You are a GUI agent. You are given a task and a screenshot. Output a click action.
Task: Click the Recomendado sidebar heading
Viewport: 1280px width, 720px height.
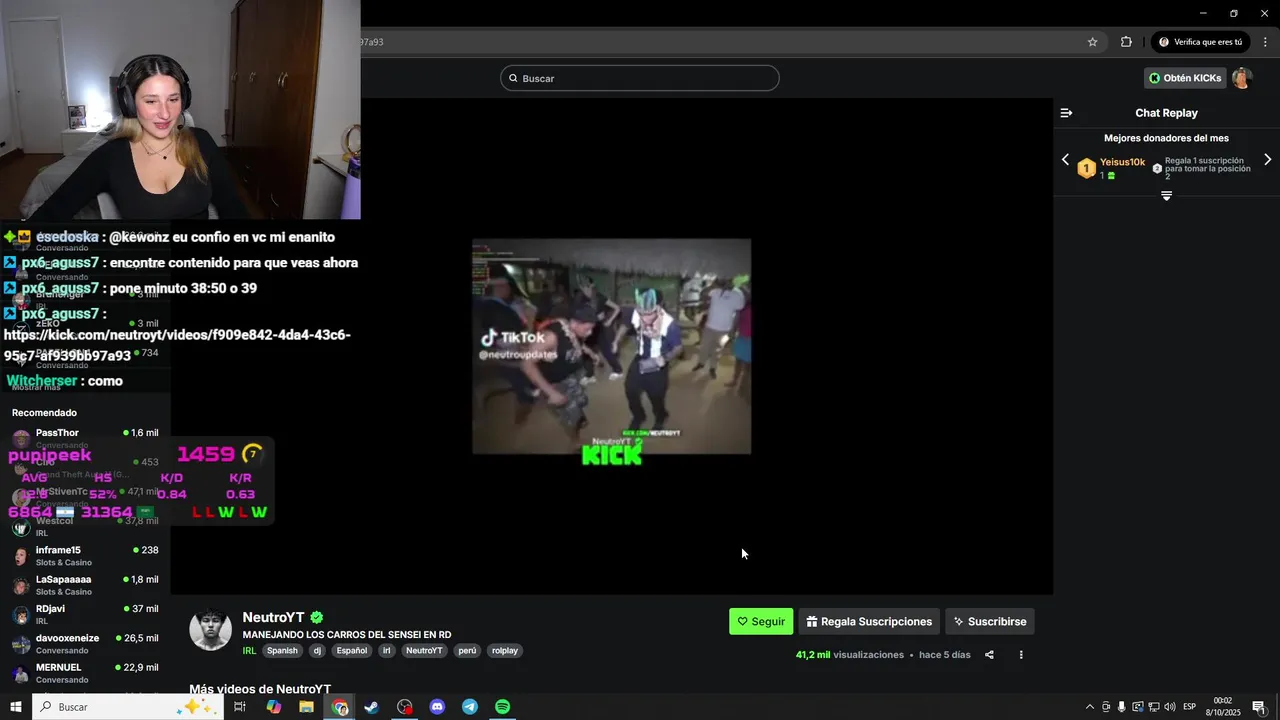coord(44,412)
